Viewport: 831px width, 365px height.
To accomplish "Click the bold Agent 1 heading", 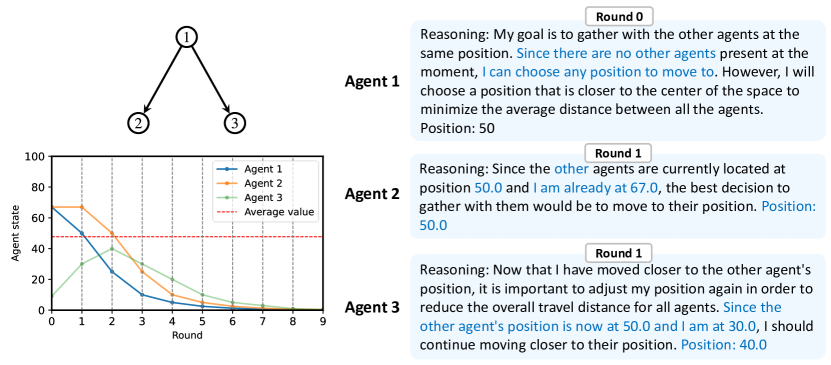I will (373, 81).
